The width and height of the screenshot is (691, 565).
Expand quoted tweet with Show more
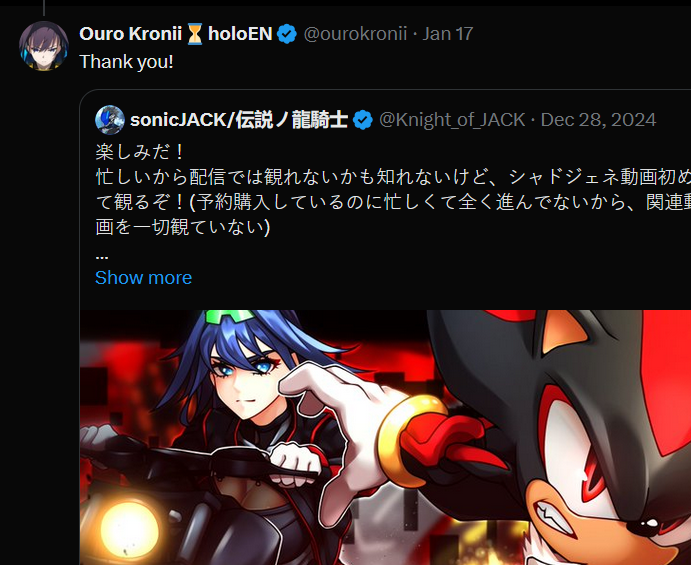click(144, 278)
